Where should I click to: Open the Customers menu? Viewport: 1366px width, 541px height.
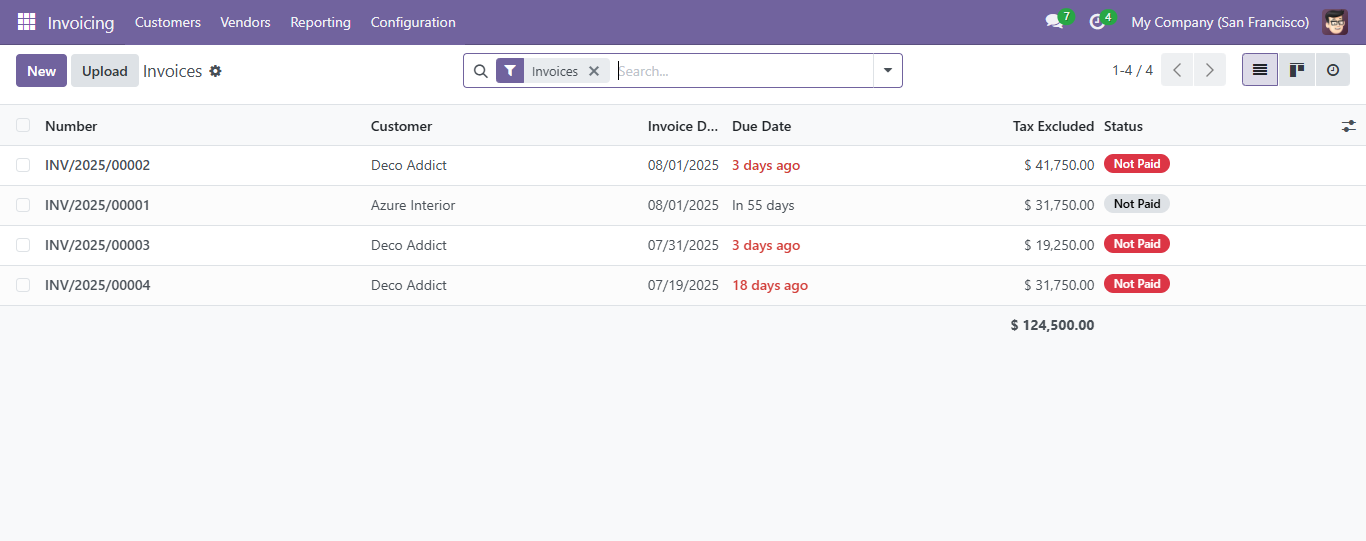168,22
